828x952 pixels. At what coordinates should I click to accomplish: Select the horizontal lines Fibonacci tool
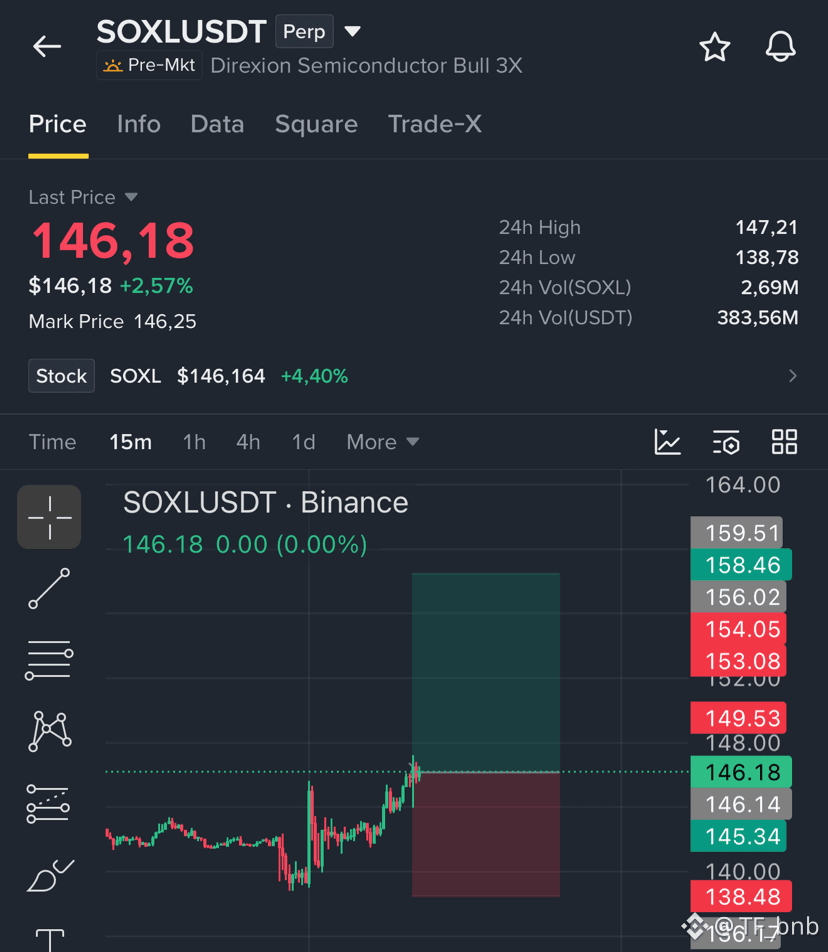coord(49,660)
